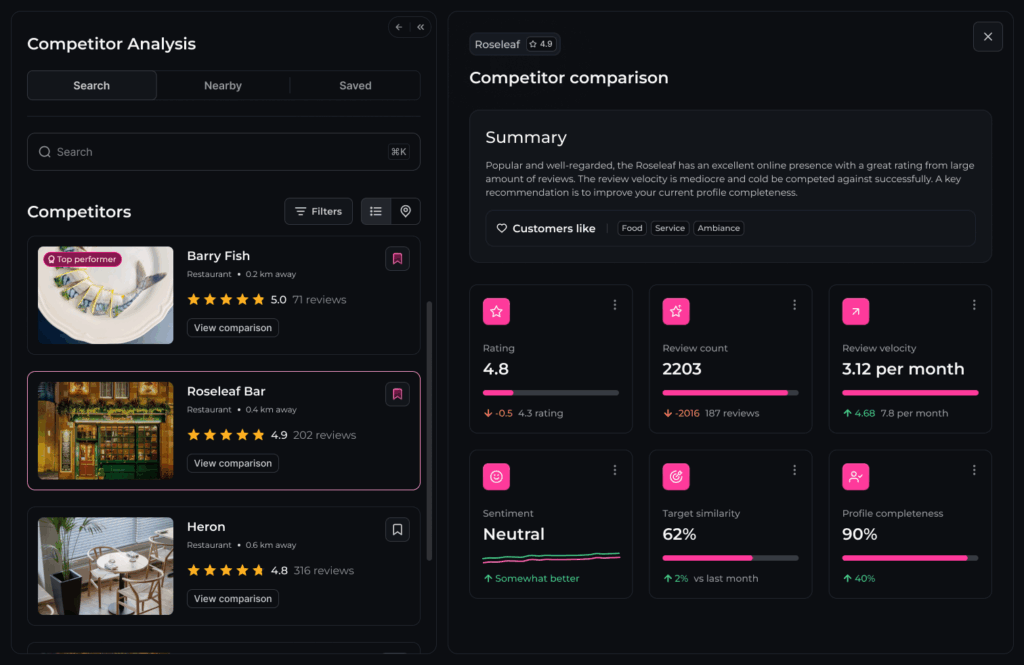Image resolution: width=1024 pixels, height=665 pixels.
Task: Click the Target similarity progress bar
Action: [730, 558]
